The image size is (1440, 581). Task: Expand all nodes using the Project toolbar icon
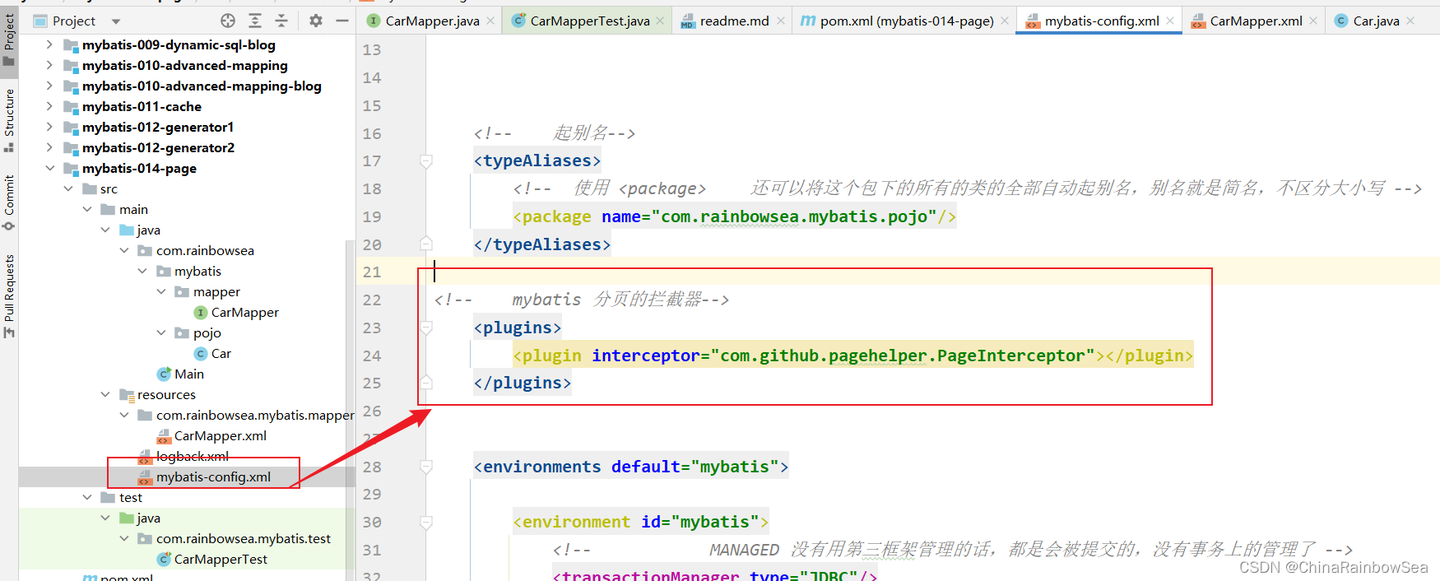pyautogui.click(x=256, y=20)
